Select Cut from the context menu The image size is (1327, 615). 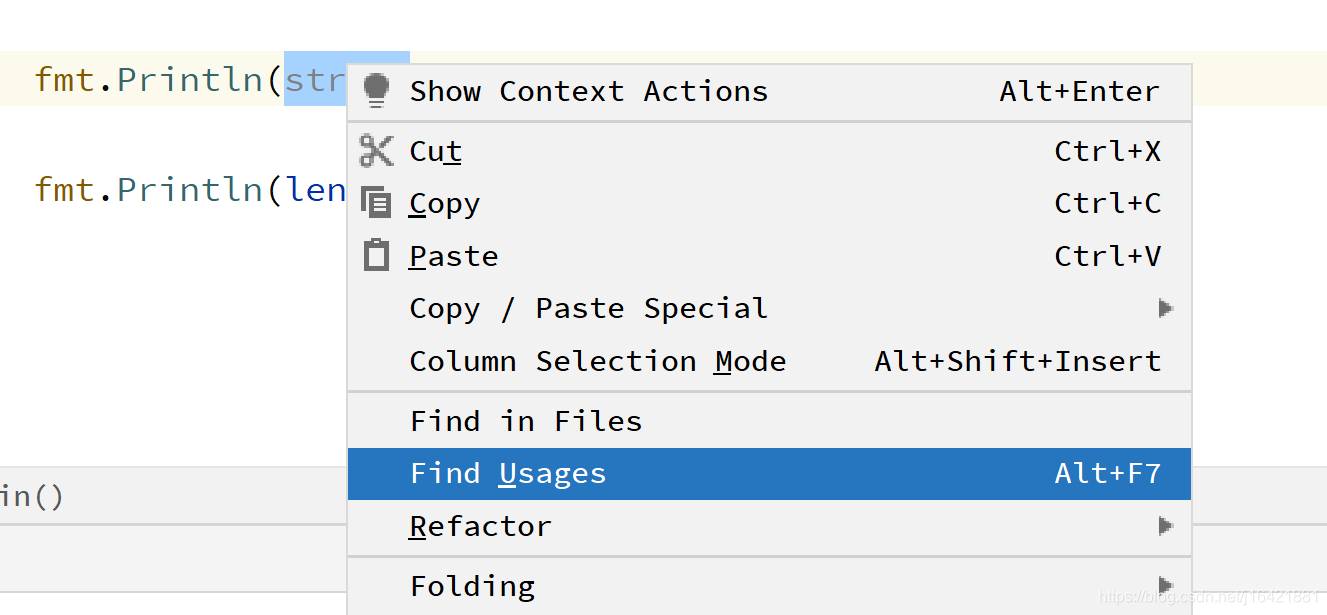(x=434, y=150)
